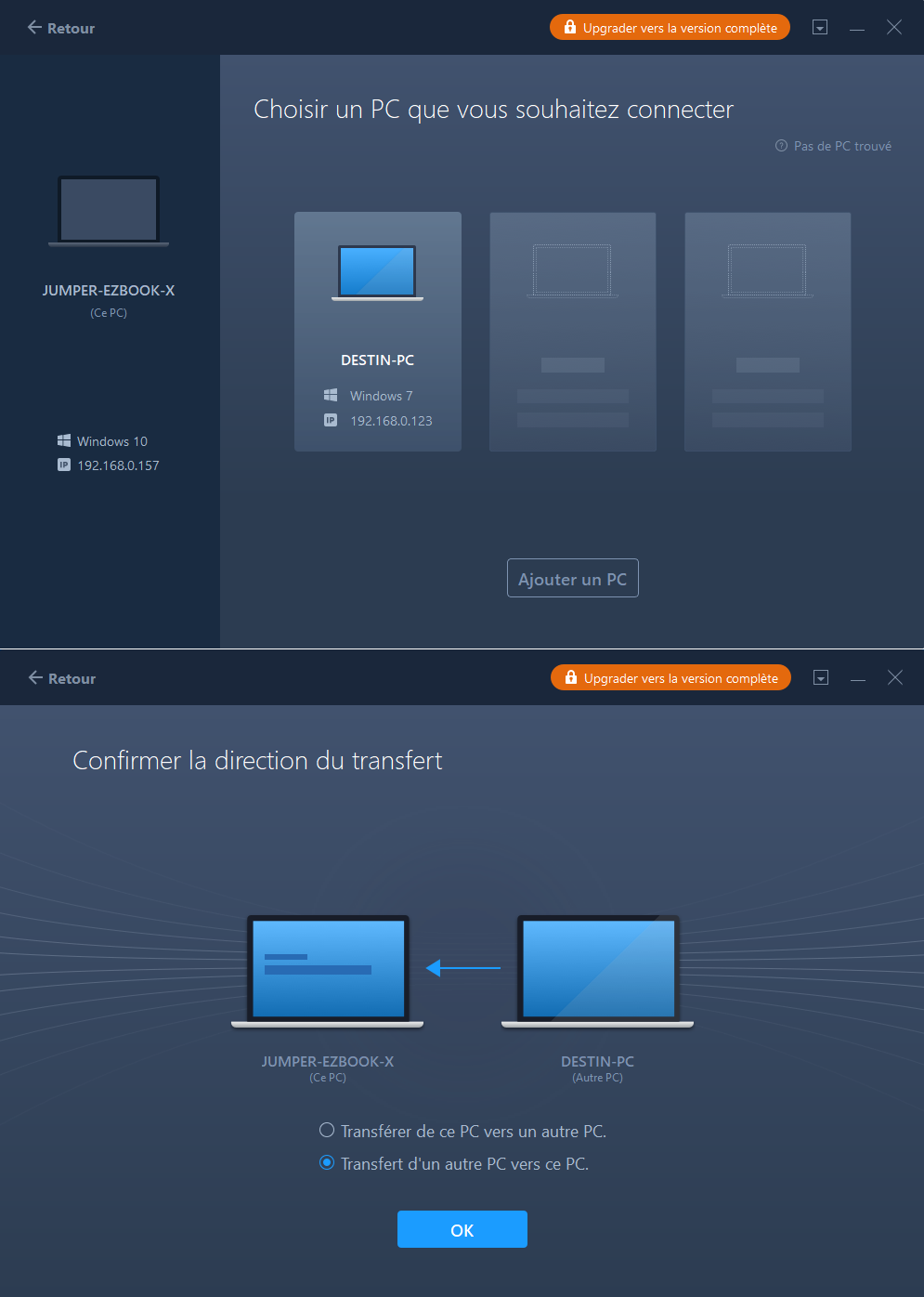This screenshot has width=924, height=1297.
Task: Click the lock icon on top upgrade button
Action: tap(570, 27)
